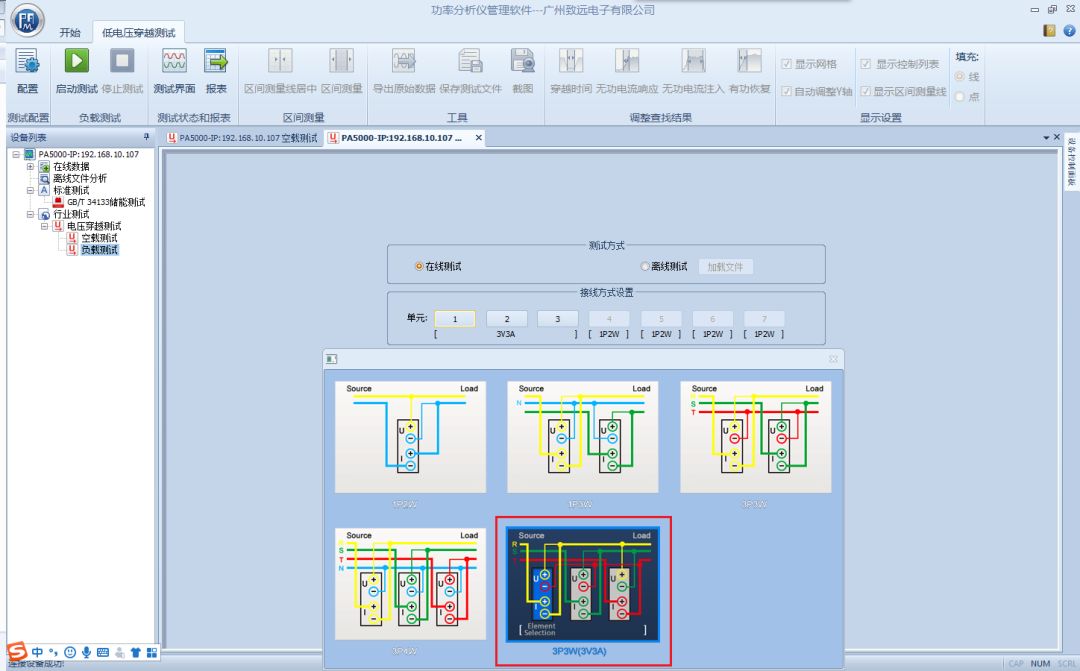Open the PA application menu orb
The image size is (1080, 671).
(x=28, y=20)
